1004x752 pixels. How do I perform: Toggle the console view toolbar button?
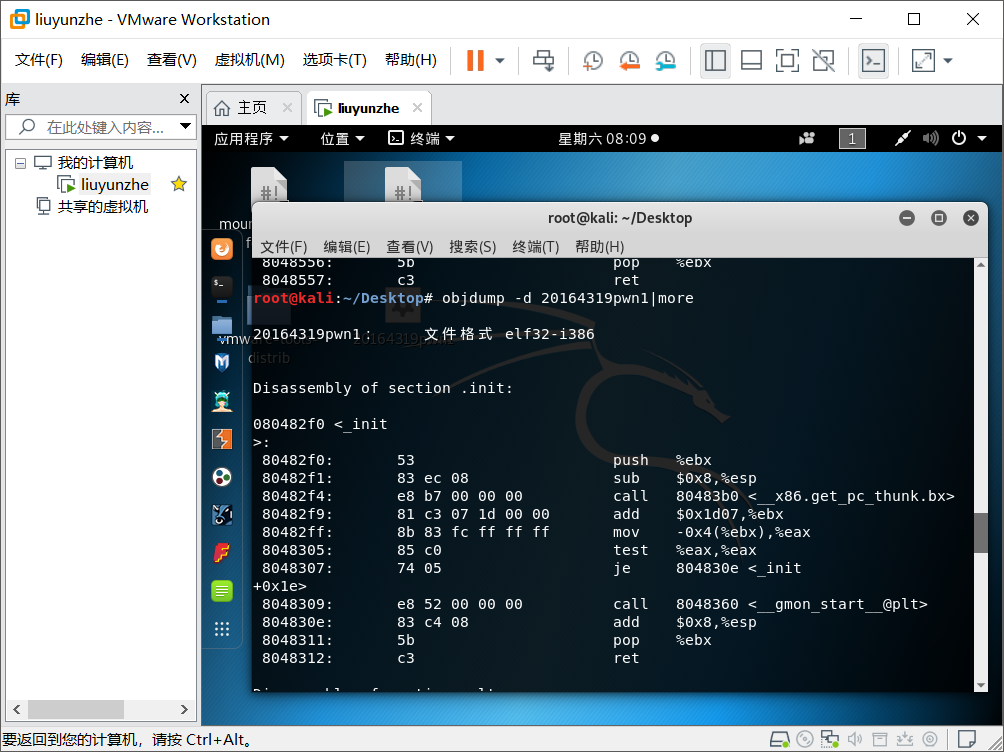pos(873,61)
